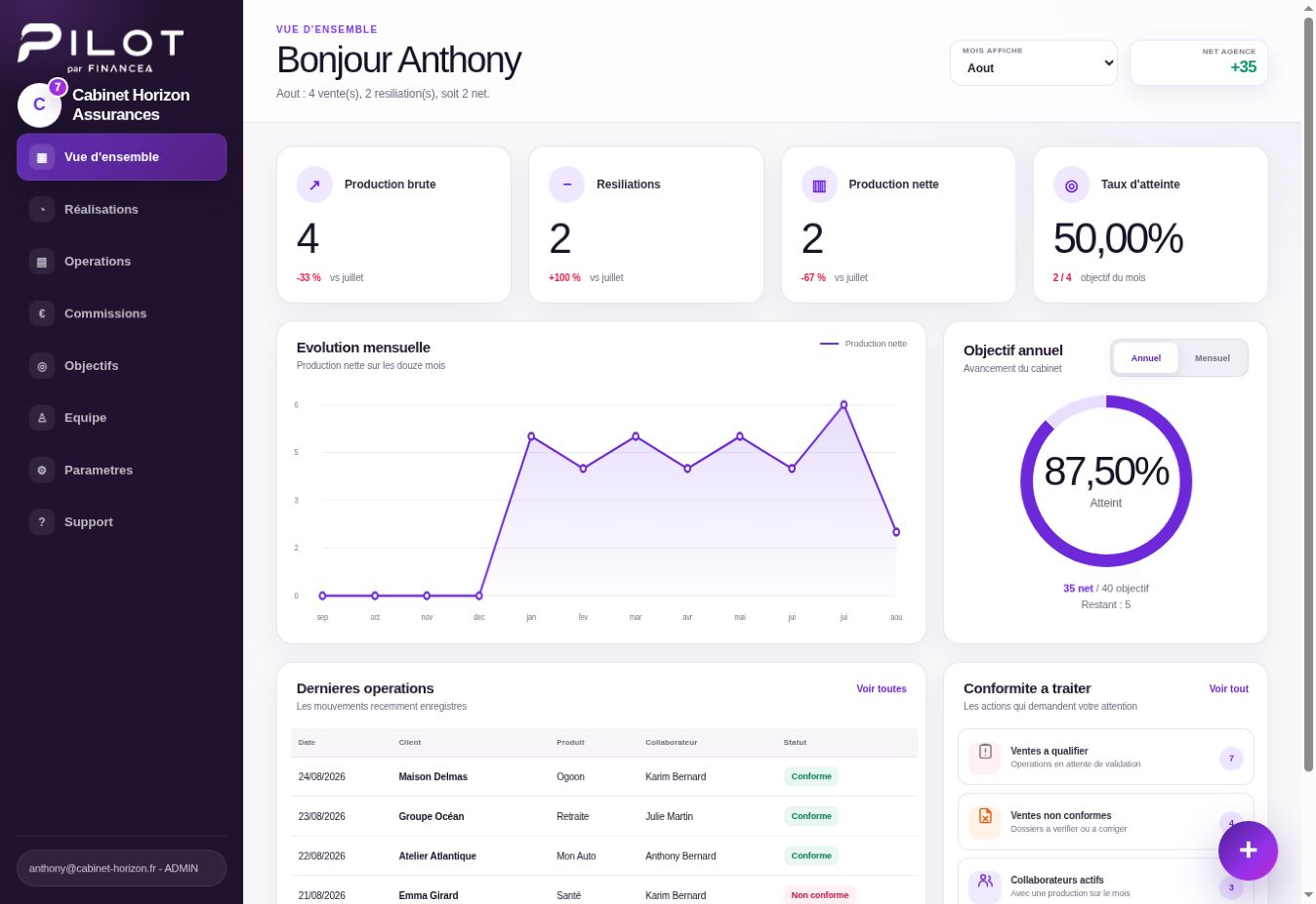Click the count badge 7 on Ventes a qualifier

(x=1231, y=758)
